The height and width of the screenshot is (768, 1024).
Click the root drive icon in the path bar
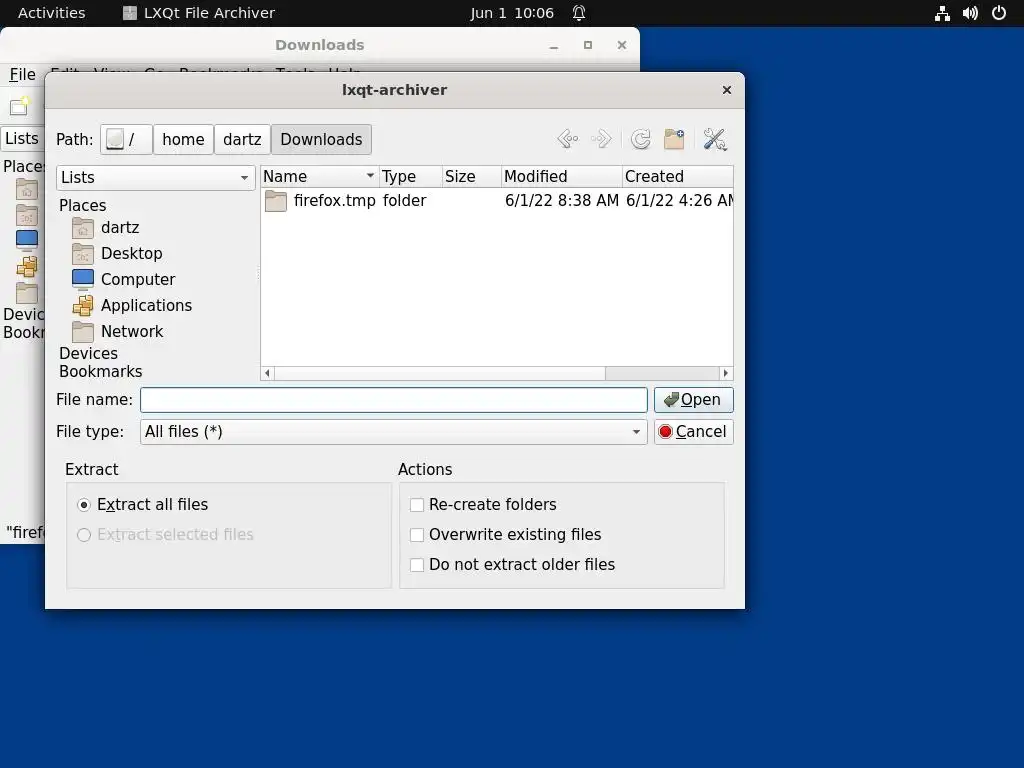(115, 139)
